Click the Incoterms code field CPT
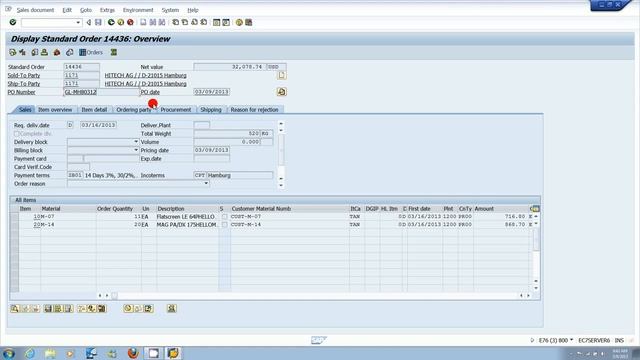Image resolution: width=640 pixels, height=360 pixels. [x=200, y=176]
